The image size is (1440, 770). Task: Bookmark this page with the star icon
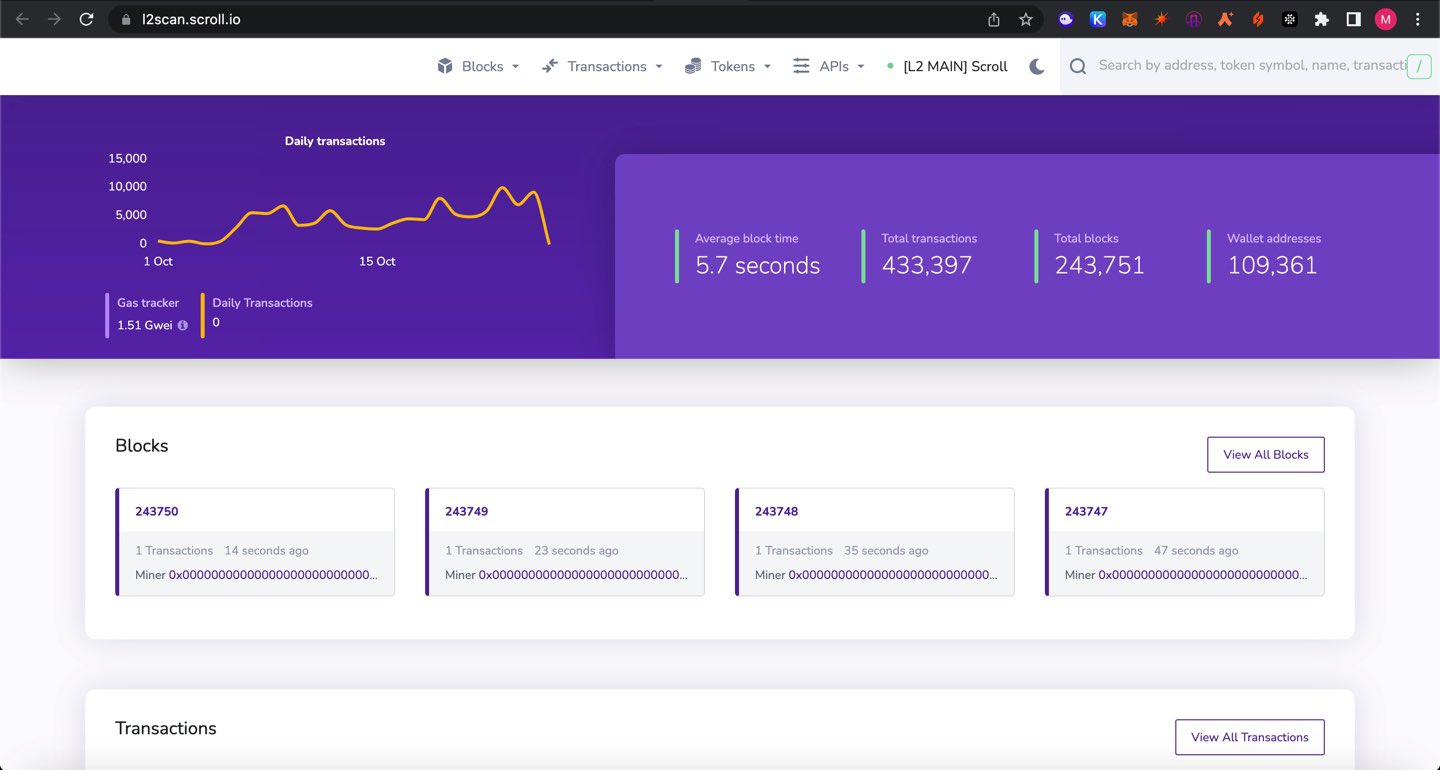tap(1025, 19)
